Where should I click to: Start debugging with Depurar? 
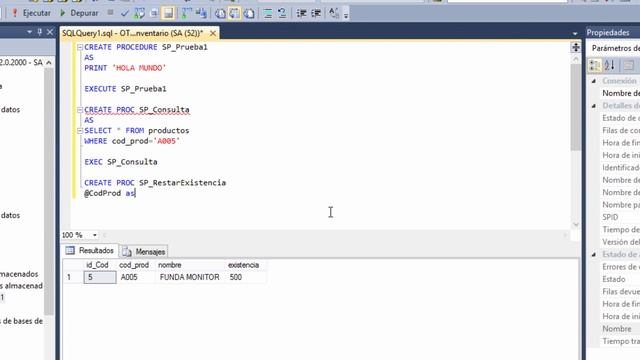[79, 13]
